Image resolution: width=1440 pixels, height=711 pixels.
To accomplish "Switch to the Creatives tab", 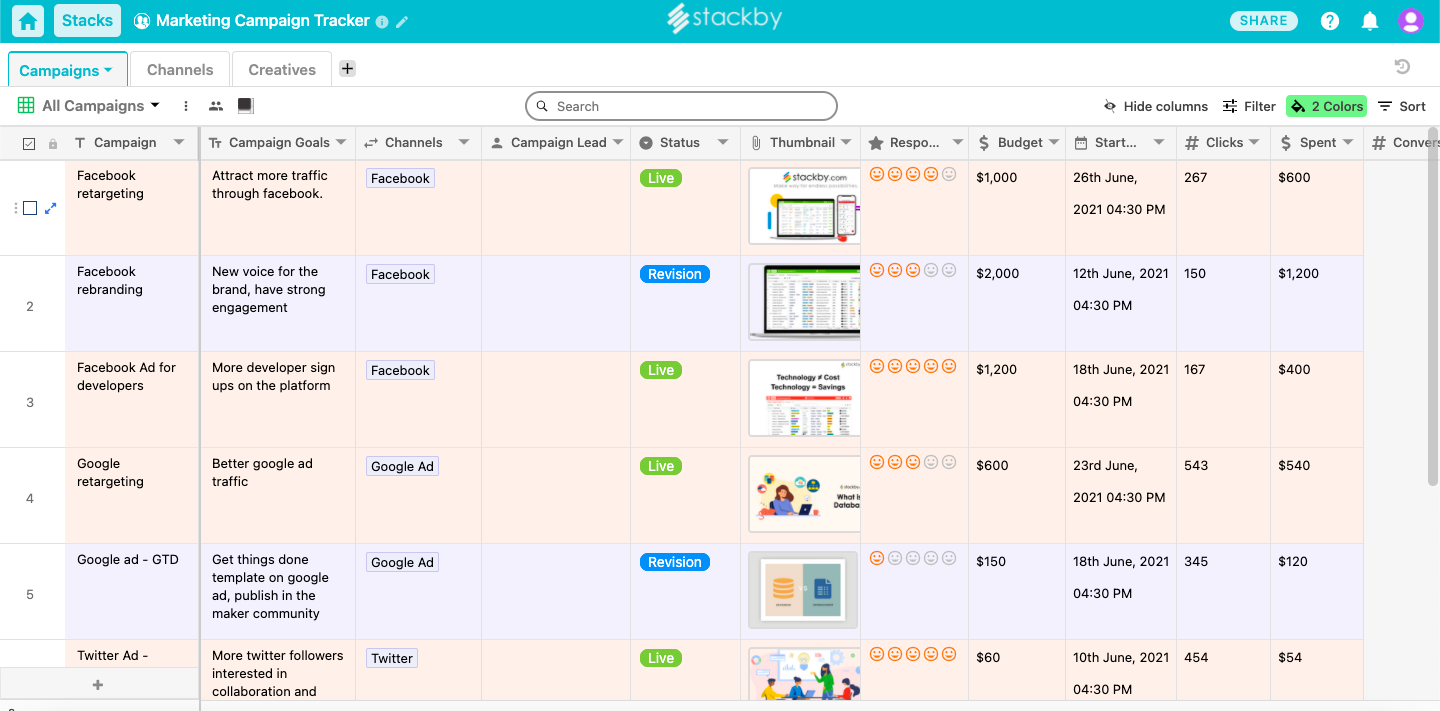I will pos(282,70).
